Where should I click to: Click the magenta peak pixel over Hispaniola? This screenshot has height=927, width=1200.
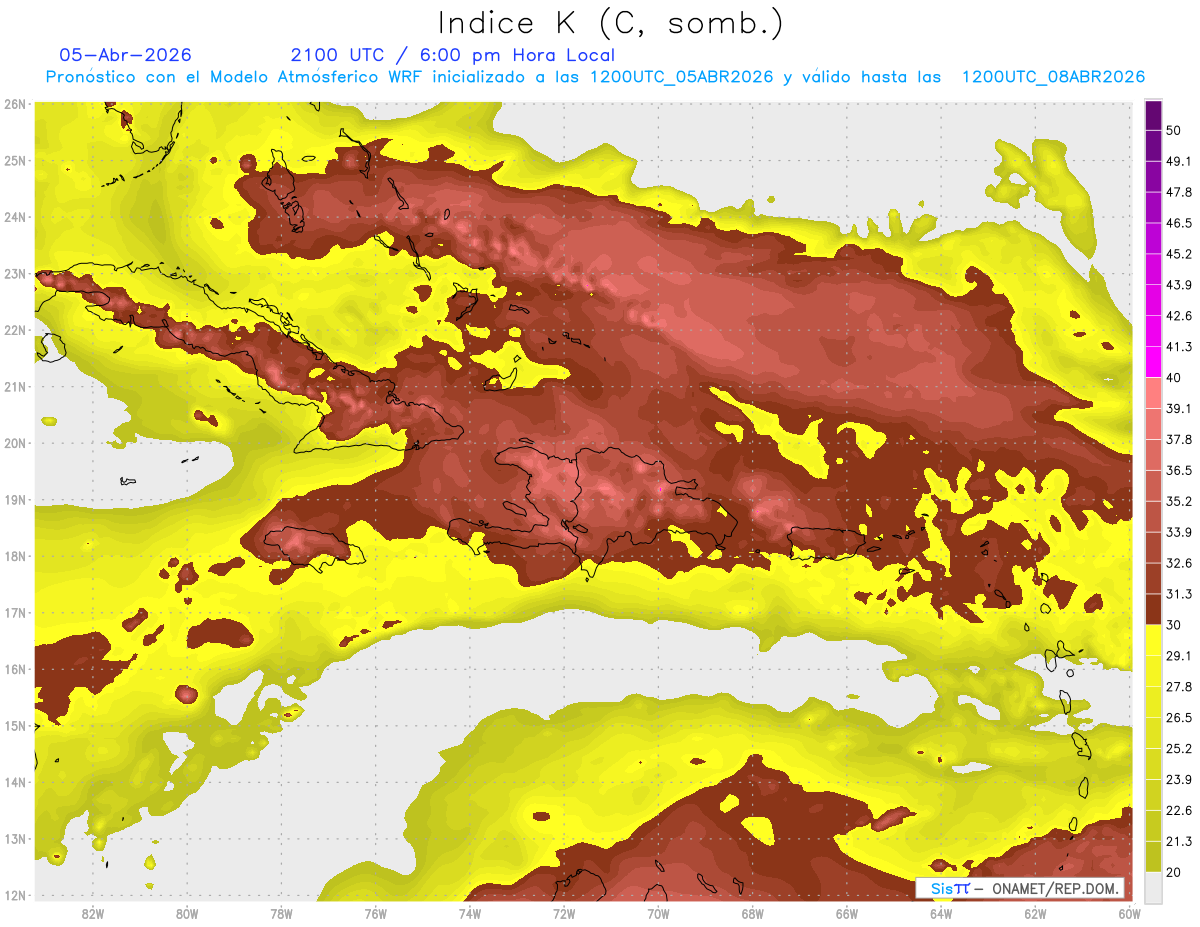click(660, 489)
